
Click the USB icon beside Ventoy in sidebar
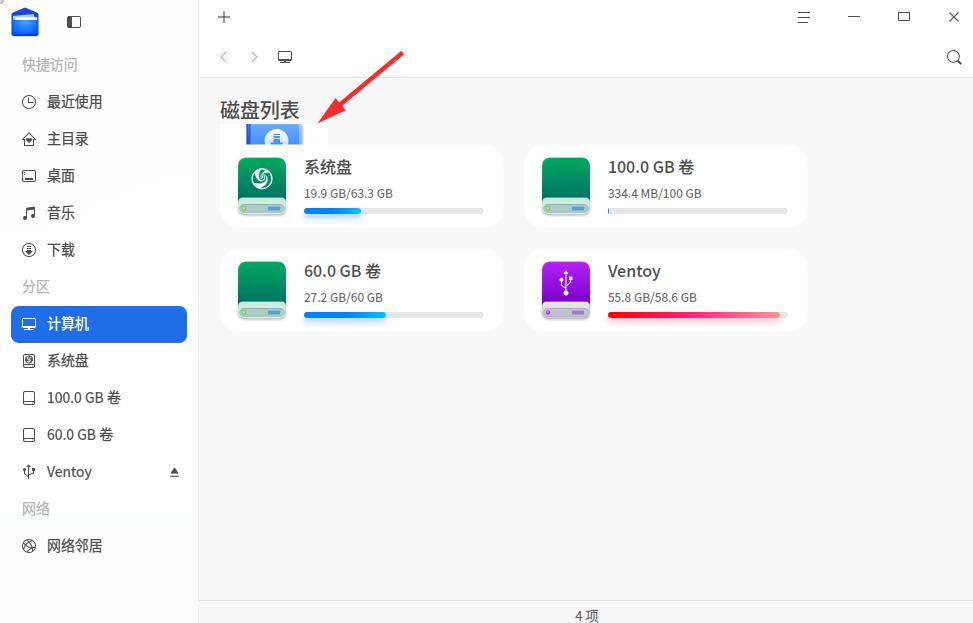29,472
